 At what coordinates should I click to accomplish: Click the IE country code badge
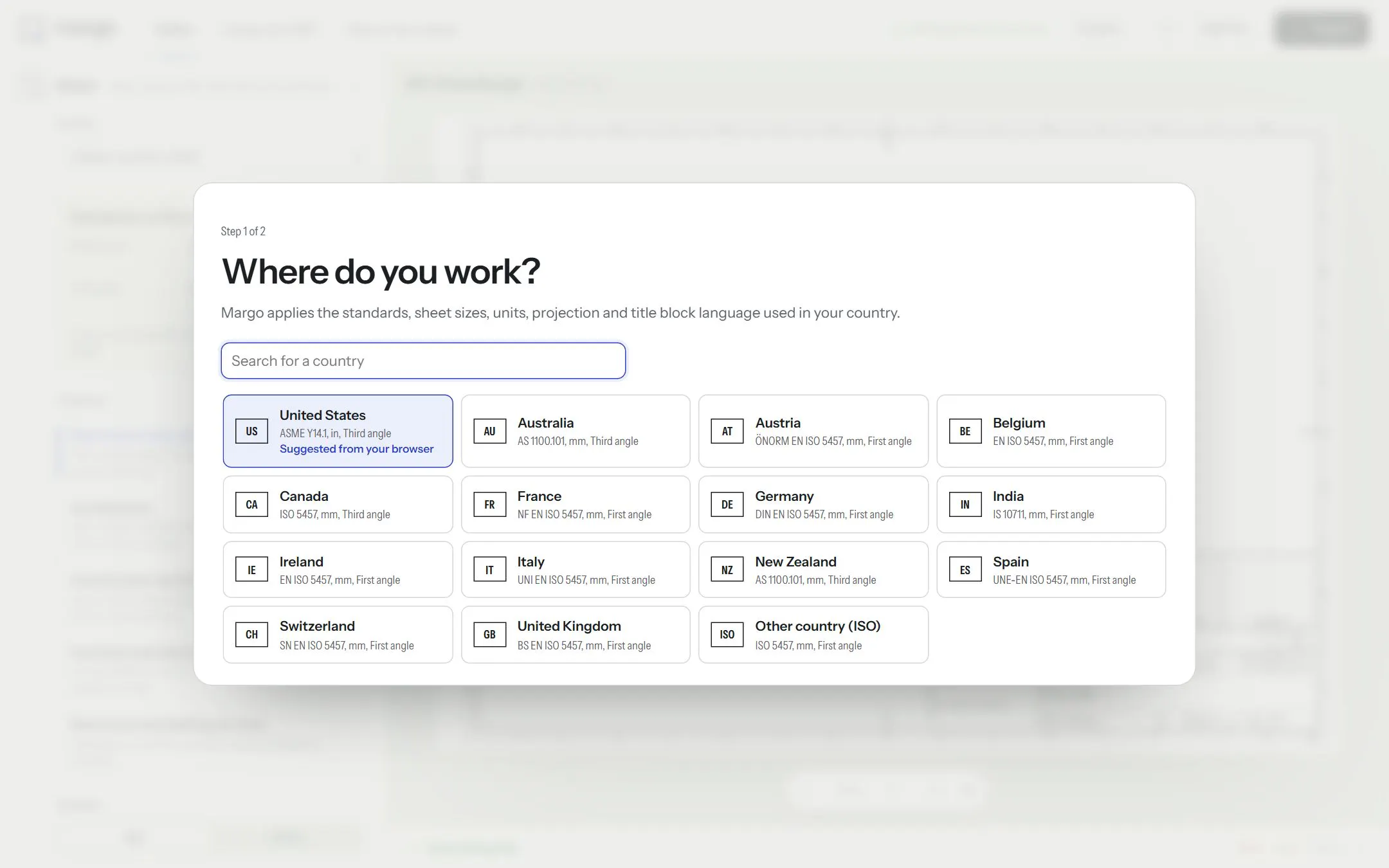[251, 570]
